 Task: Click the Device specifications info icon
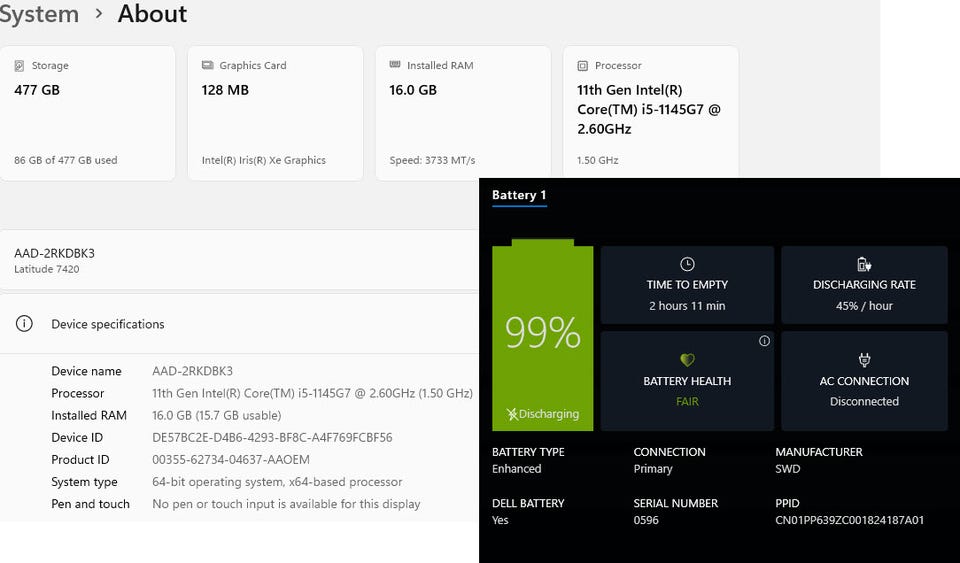point(24,324)
